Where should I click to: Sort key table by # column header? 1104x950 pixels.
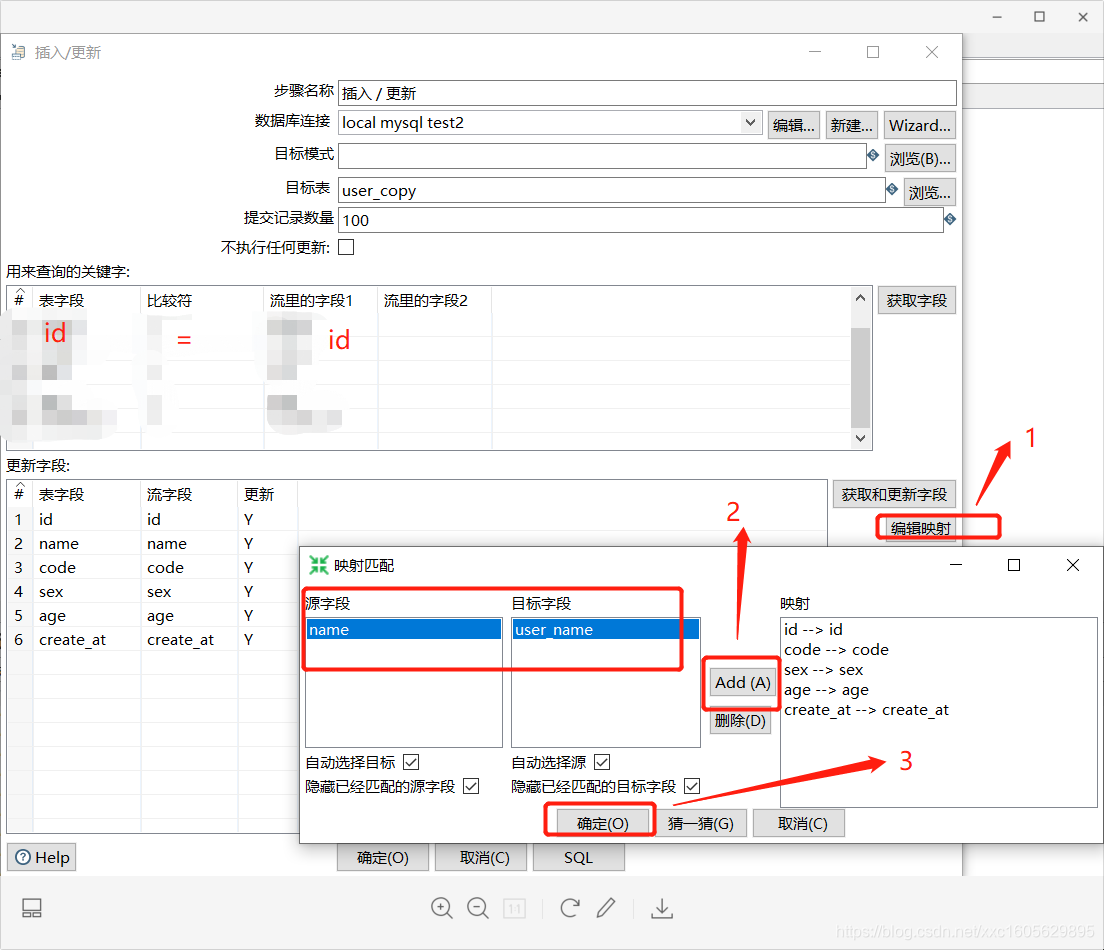coord(20,300)
